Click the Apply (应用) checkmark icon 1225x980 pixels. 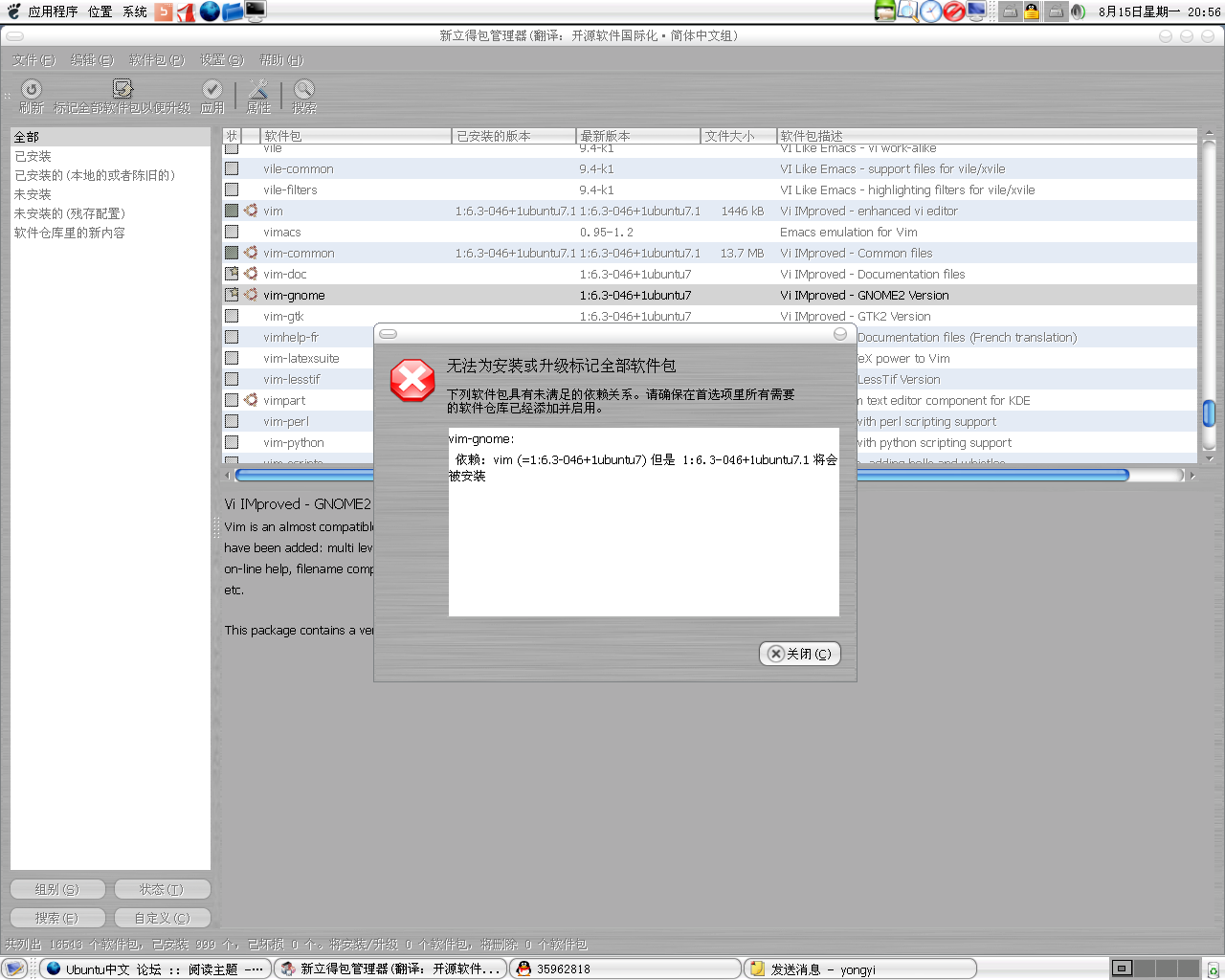pos(212,89)
